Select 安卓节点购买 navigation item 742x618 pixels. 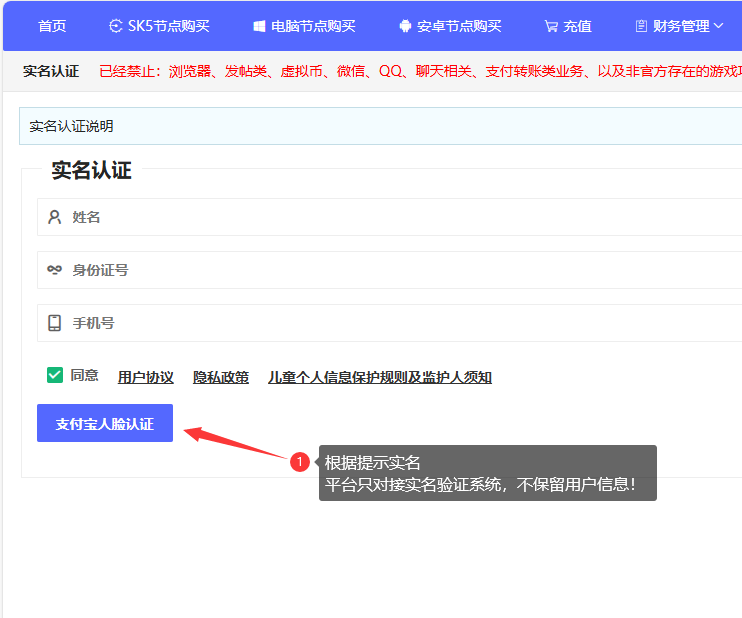point(459,26)
